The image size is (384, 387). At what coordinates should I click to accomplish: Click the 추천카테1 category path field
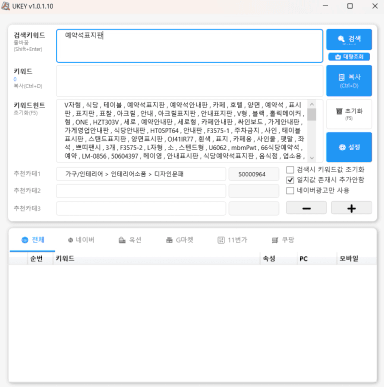(x=141, y=174)
